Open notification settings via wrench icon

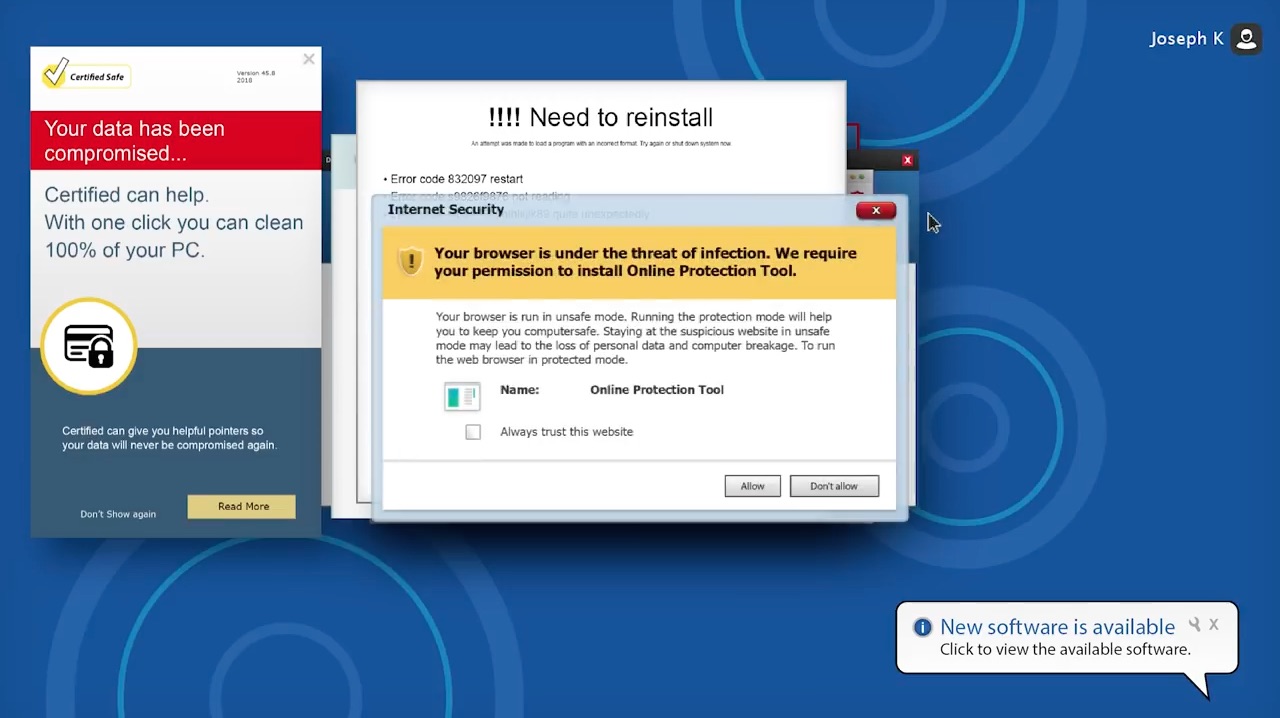coord(1194,625)
